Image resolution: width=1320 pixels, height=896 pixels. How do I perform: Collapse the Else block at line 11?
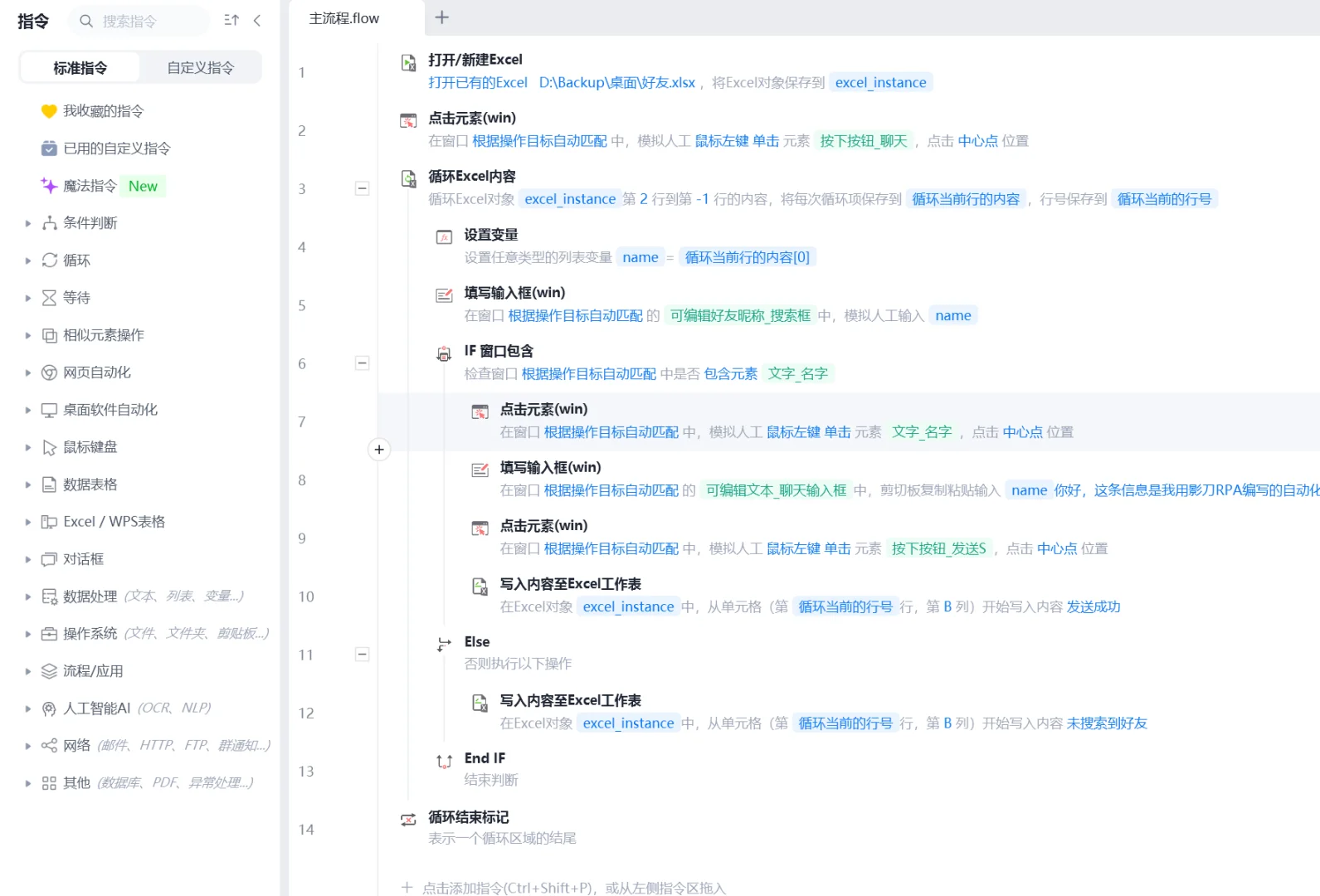pyautogui.click(x=362, y=654)
